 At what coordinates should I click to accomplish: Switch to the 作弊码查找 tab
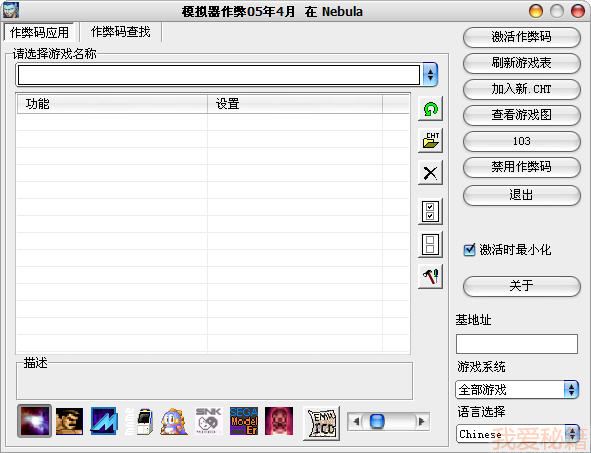[x=121, y=32]
